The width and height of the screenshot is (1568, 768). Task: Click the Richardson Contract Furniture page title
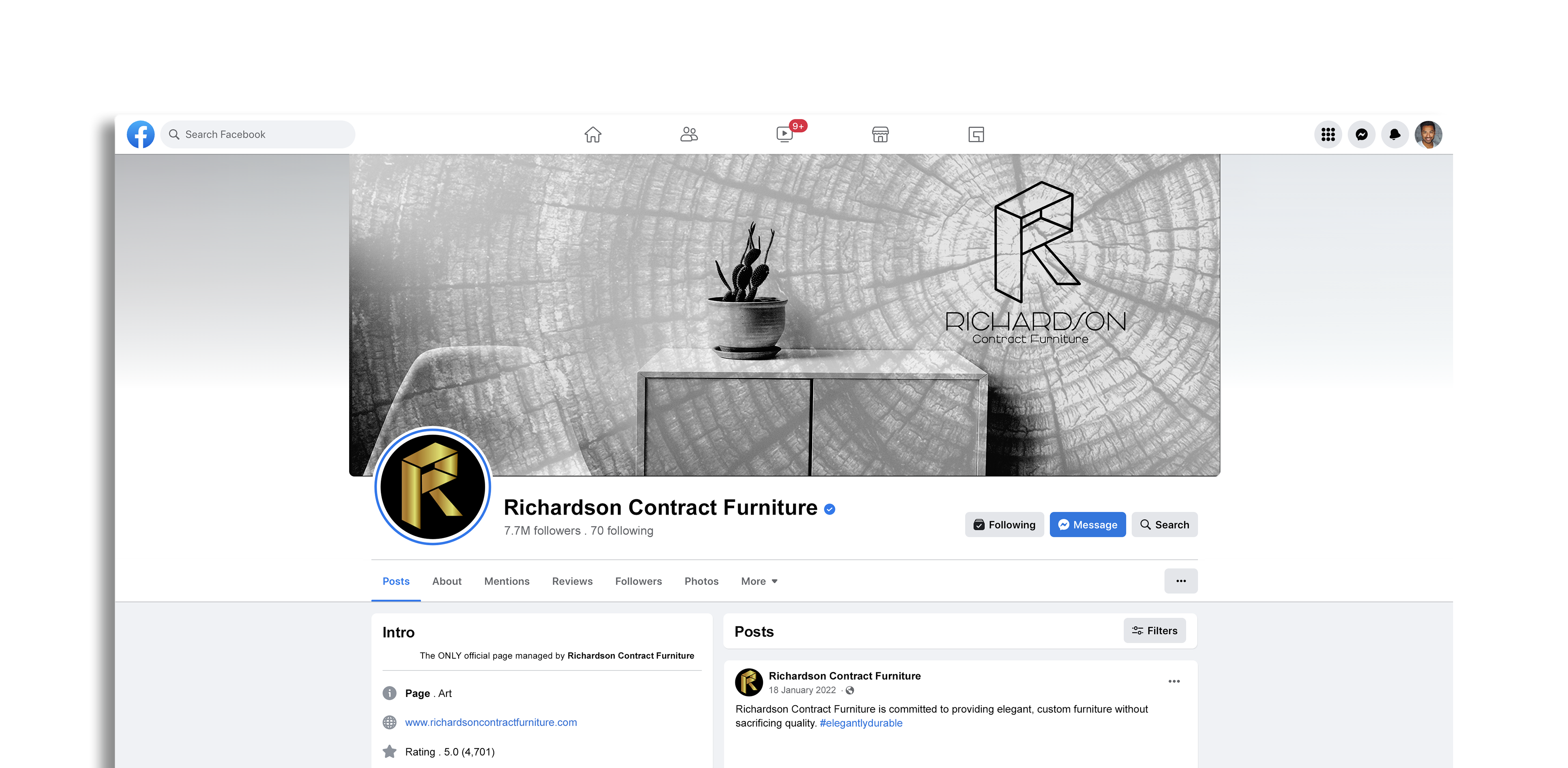point(660,508)
